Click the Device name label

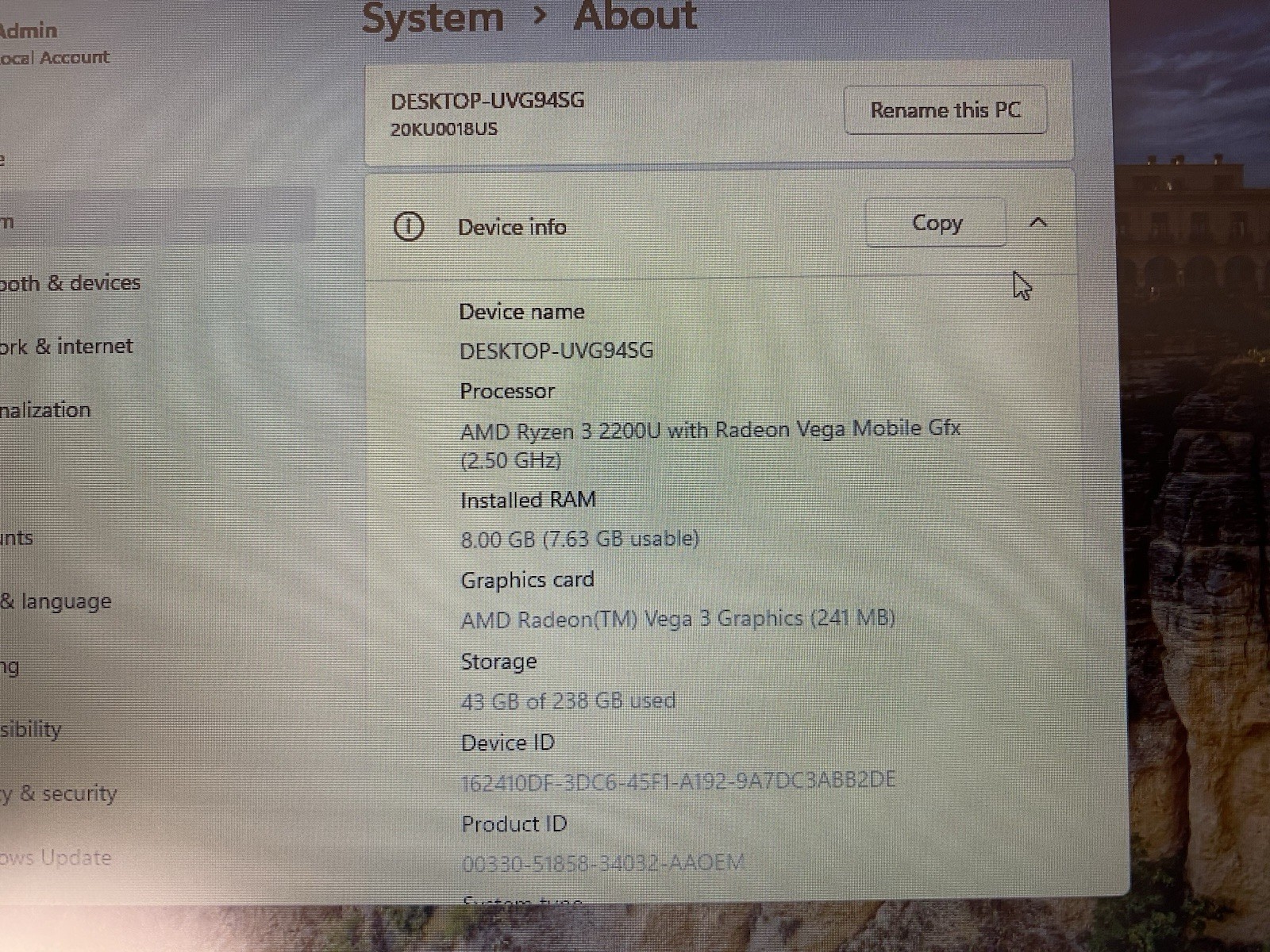[521, 312]
